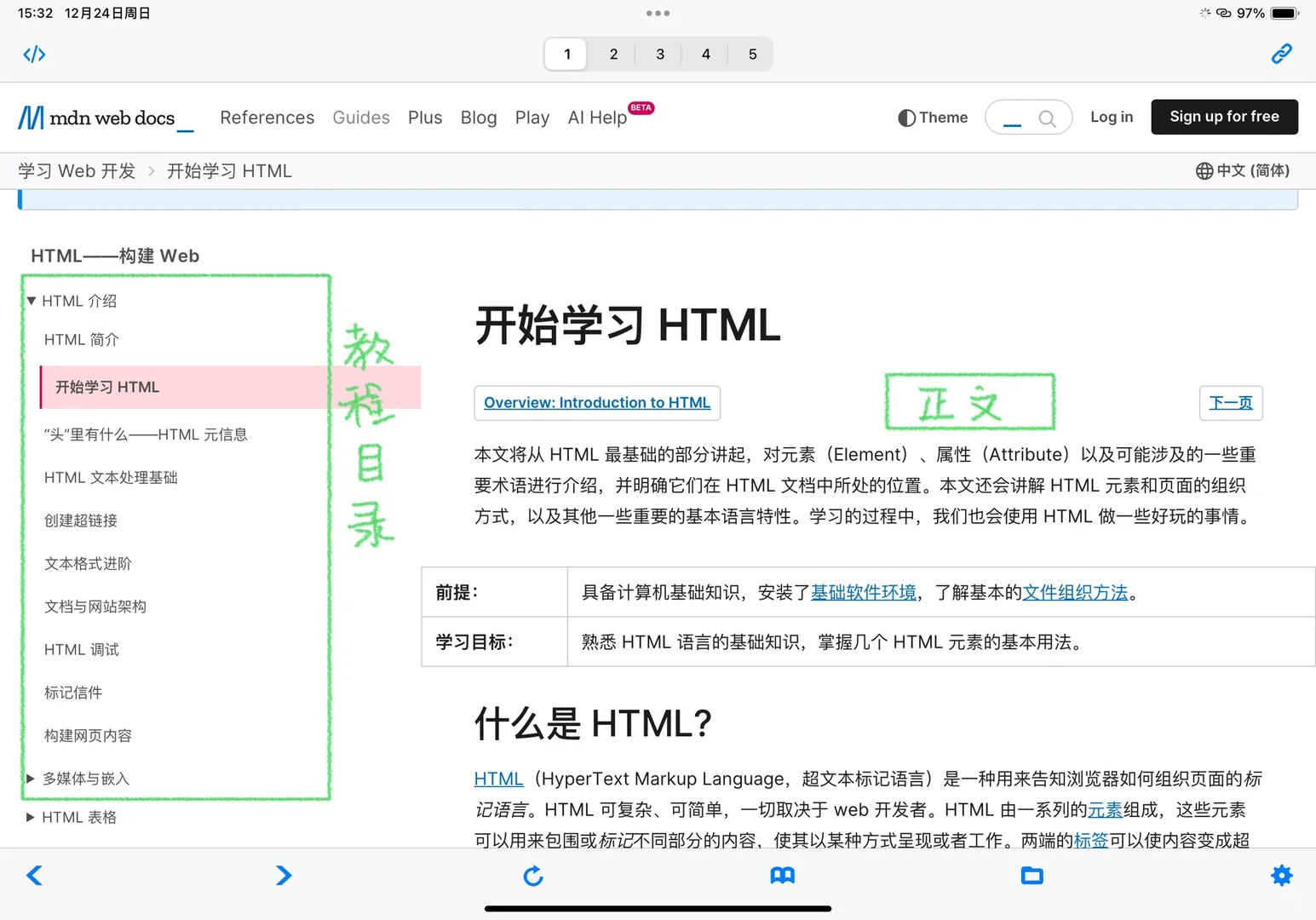
Task: Open the References menu item
Action: 267,118
